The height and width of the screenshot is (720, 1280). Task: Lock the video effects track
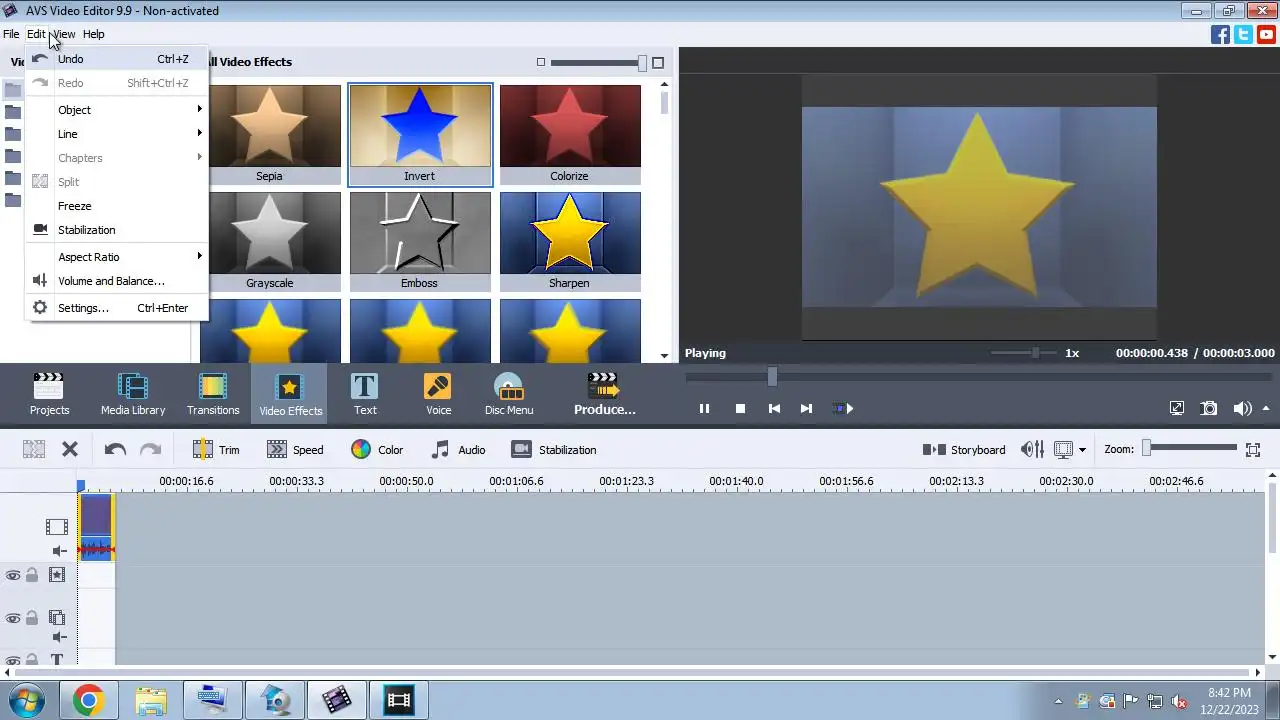click(32, 575)
